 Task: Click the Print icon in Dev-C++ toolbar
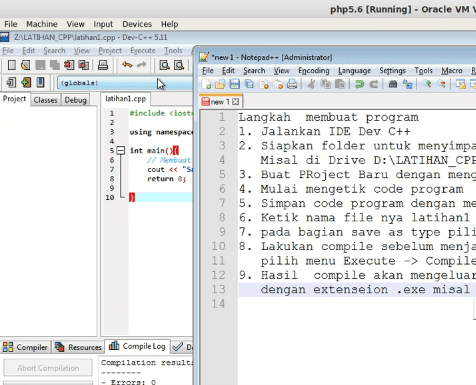tap(103, 65)
